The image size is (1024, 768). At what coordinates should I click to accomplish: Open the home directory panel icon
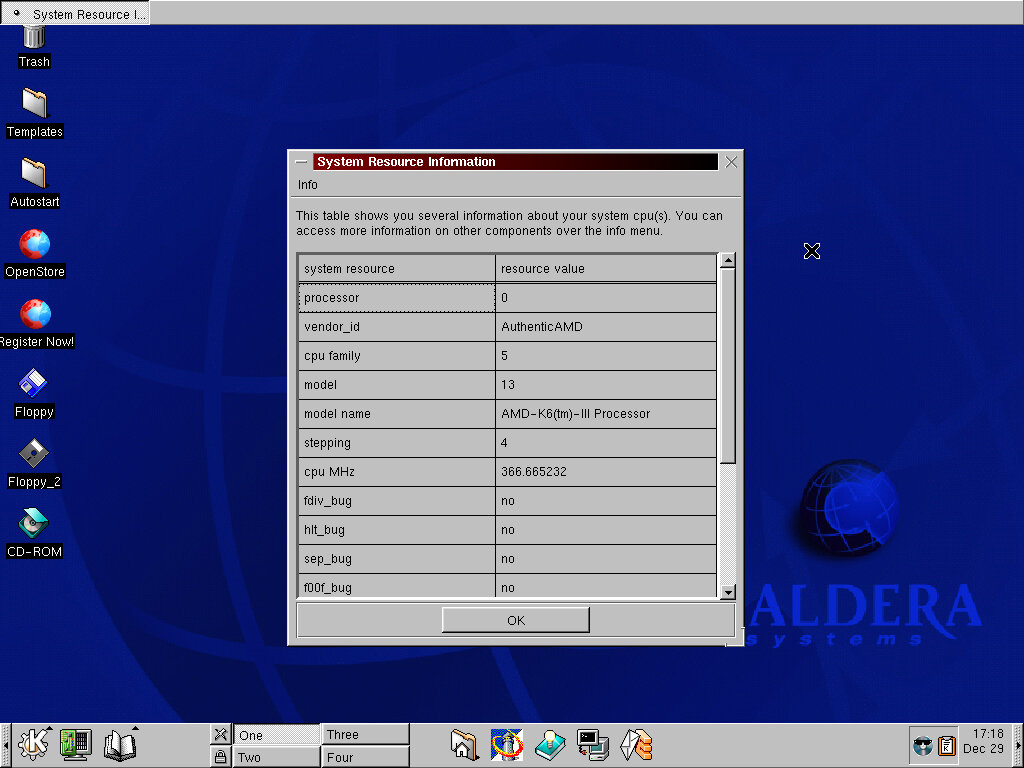point(464,744)
